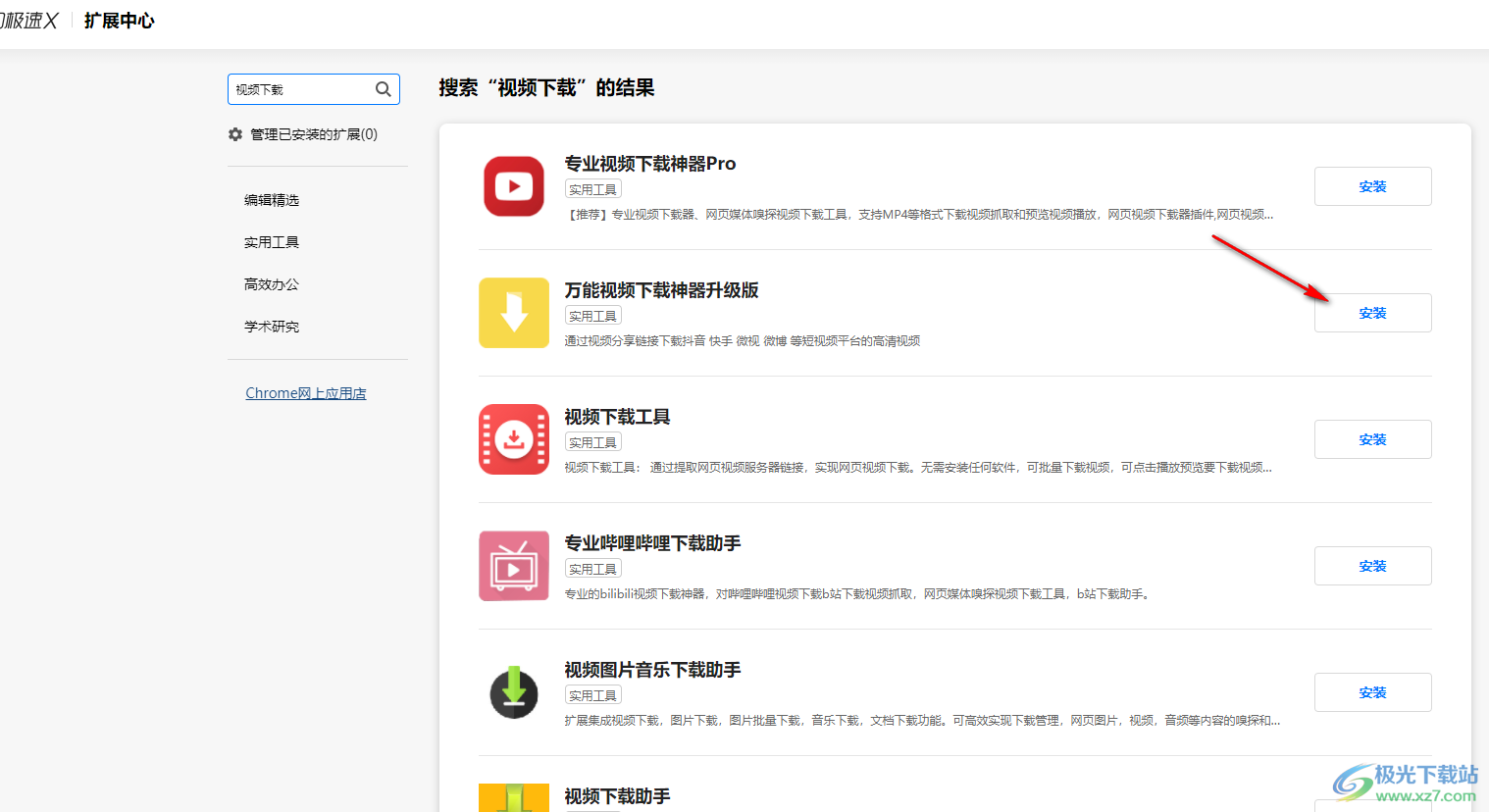
Task: Select the 实用工具 category in sidebar
Action: point(272,242)
